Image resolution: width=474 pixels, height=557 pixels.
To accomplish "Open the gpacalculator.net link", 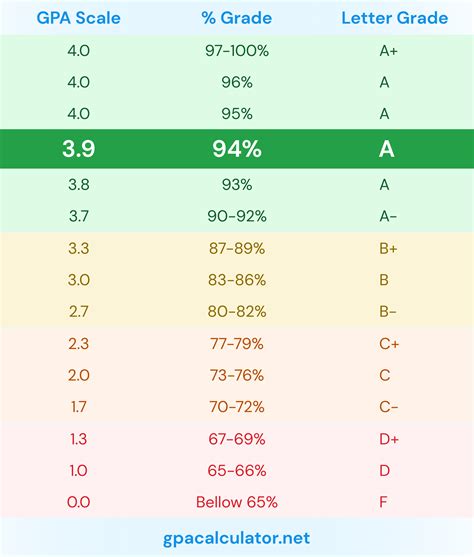I will 236,538.
